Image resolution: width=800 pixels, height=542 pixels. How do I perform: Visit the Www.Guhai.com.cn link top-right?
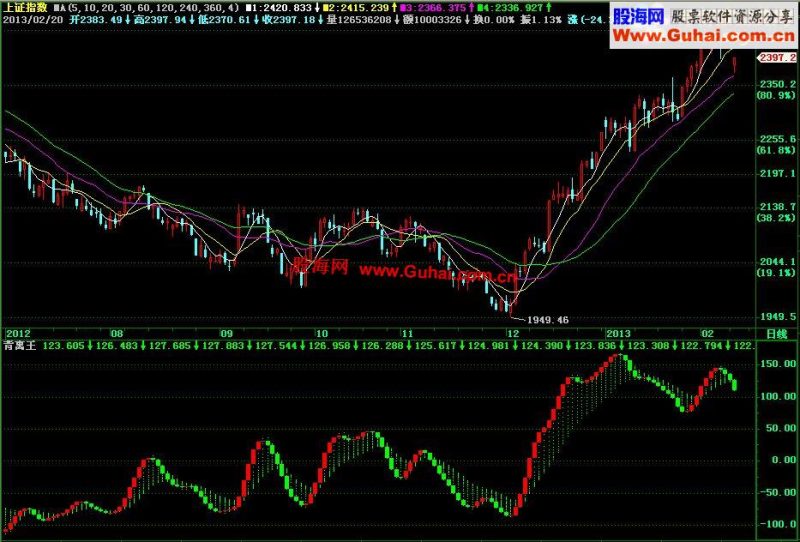tap(704, 36)
